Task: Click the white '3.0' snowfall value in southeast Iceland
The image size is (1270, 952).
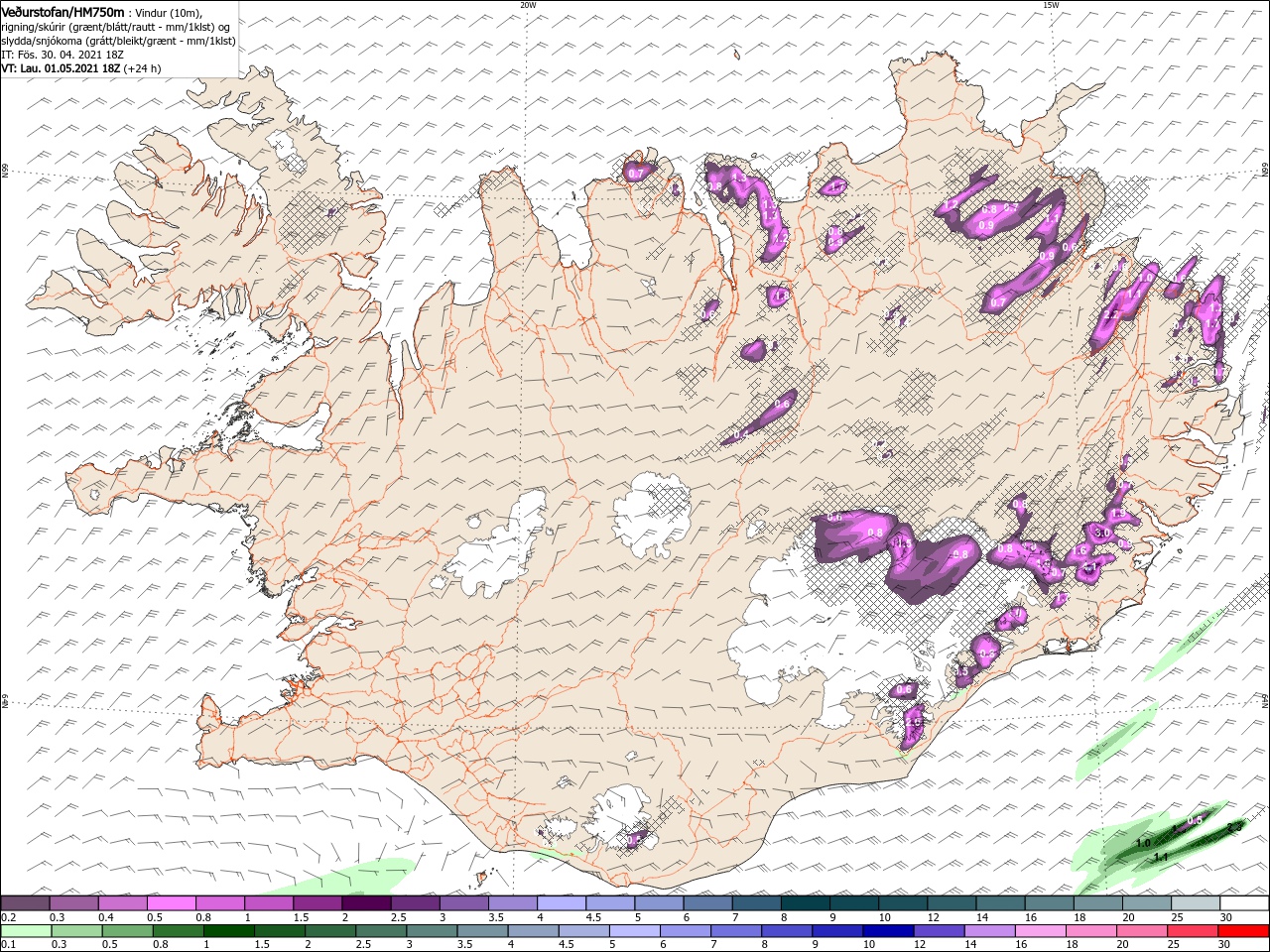Action: (x=1103, y=533)
